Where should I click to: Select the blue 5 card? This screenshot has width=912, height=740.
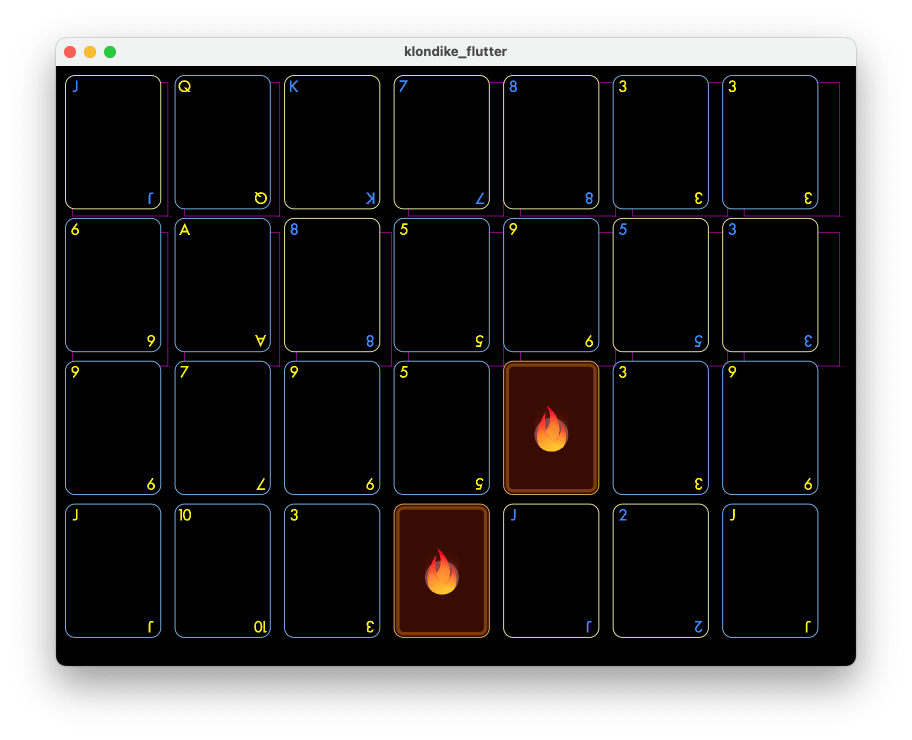pos(661,285)
